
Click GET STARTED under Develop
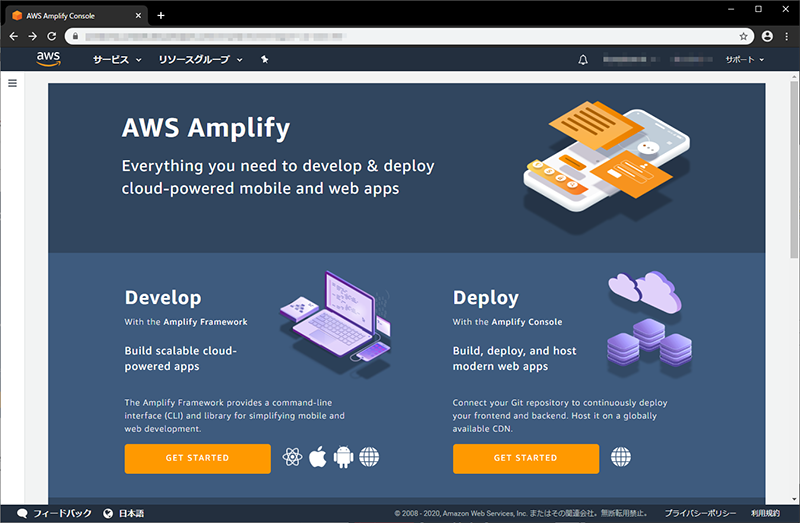197,458
